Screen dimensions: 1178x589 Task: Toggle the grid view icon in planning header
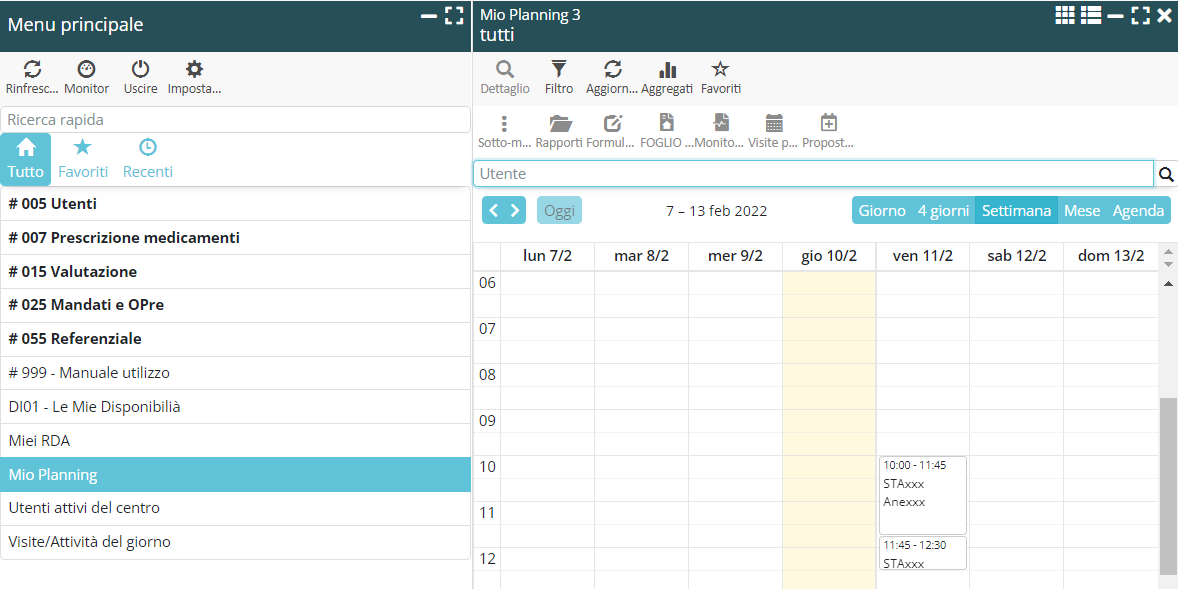[x=1065, y=15]
